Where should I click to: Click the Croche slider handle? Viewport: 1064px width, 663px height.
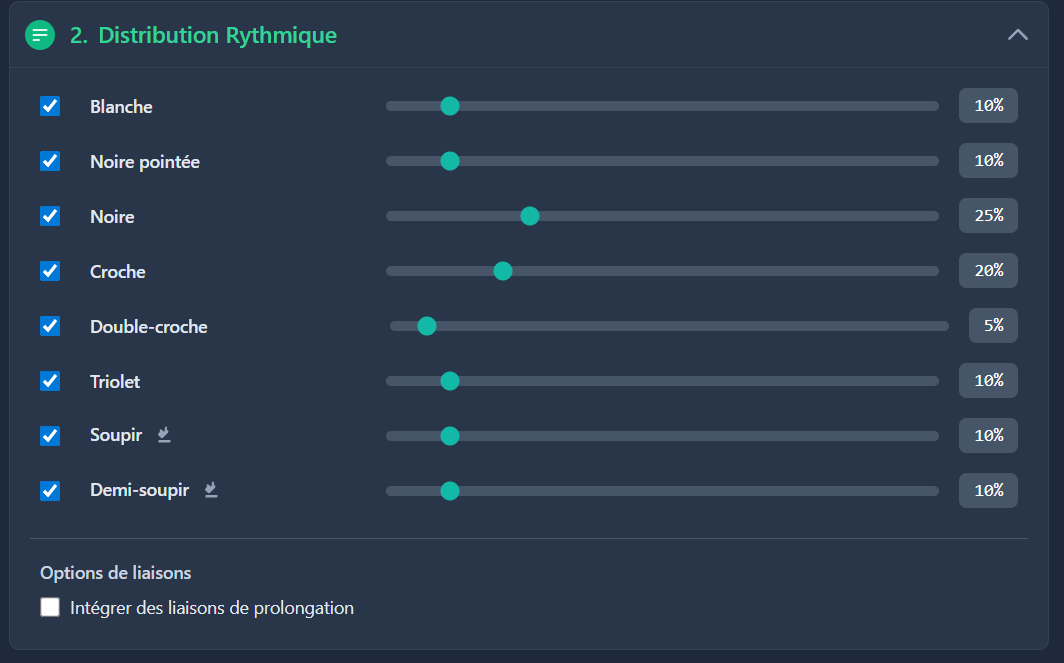pos(503,271)
